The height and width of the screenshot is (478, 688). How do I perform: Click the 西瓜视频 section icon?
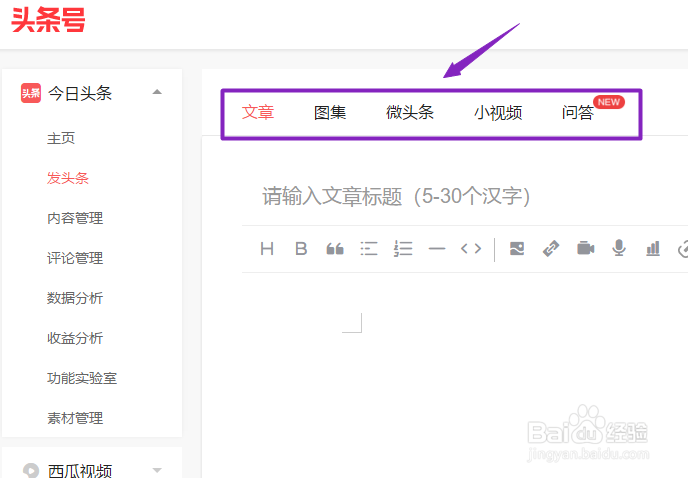pos(31,471)
